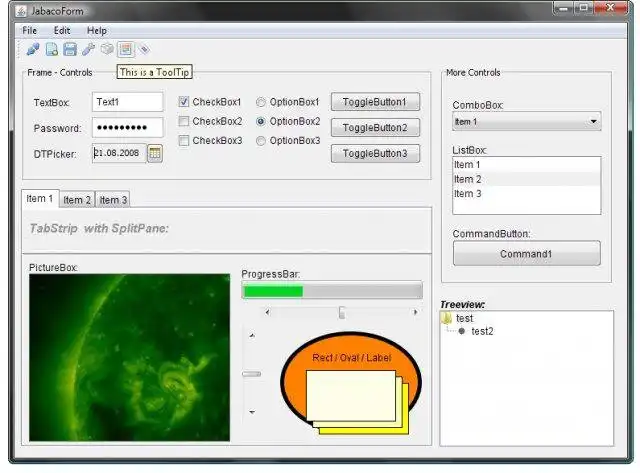Switch to the Item 2 tab
The width and height of the screenshot is (640, 473).
(x=77, y=200)
